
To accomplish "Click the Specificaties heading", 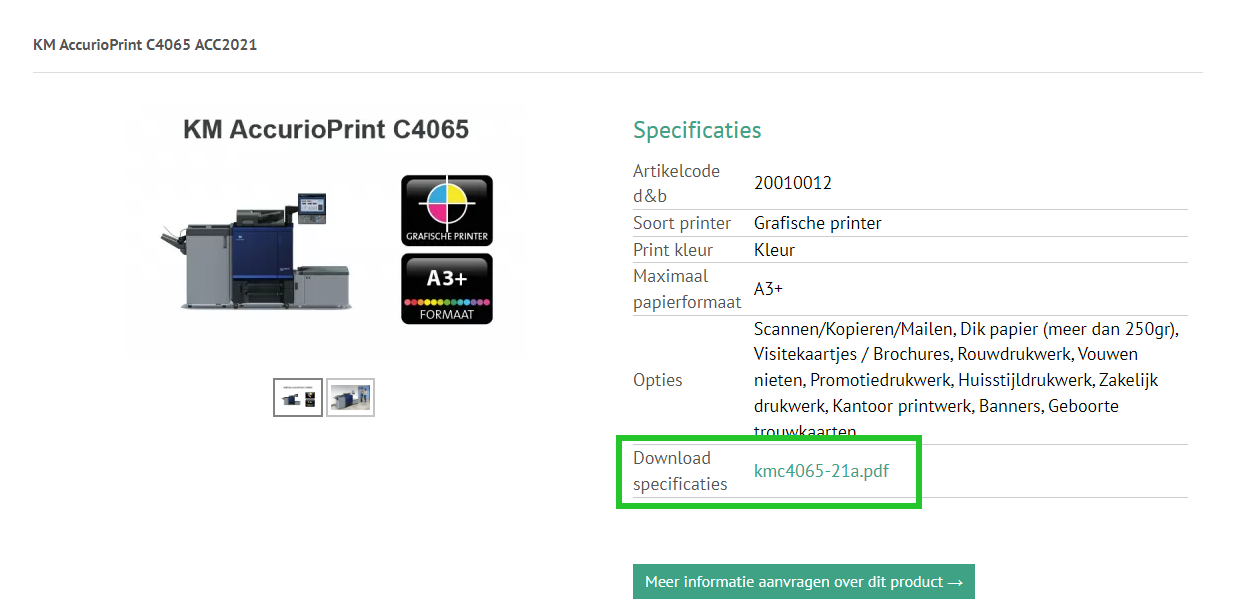I will (x=697, y=130).
